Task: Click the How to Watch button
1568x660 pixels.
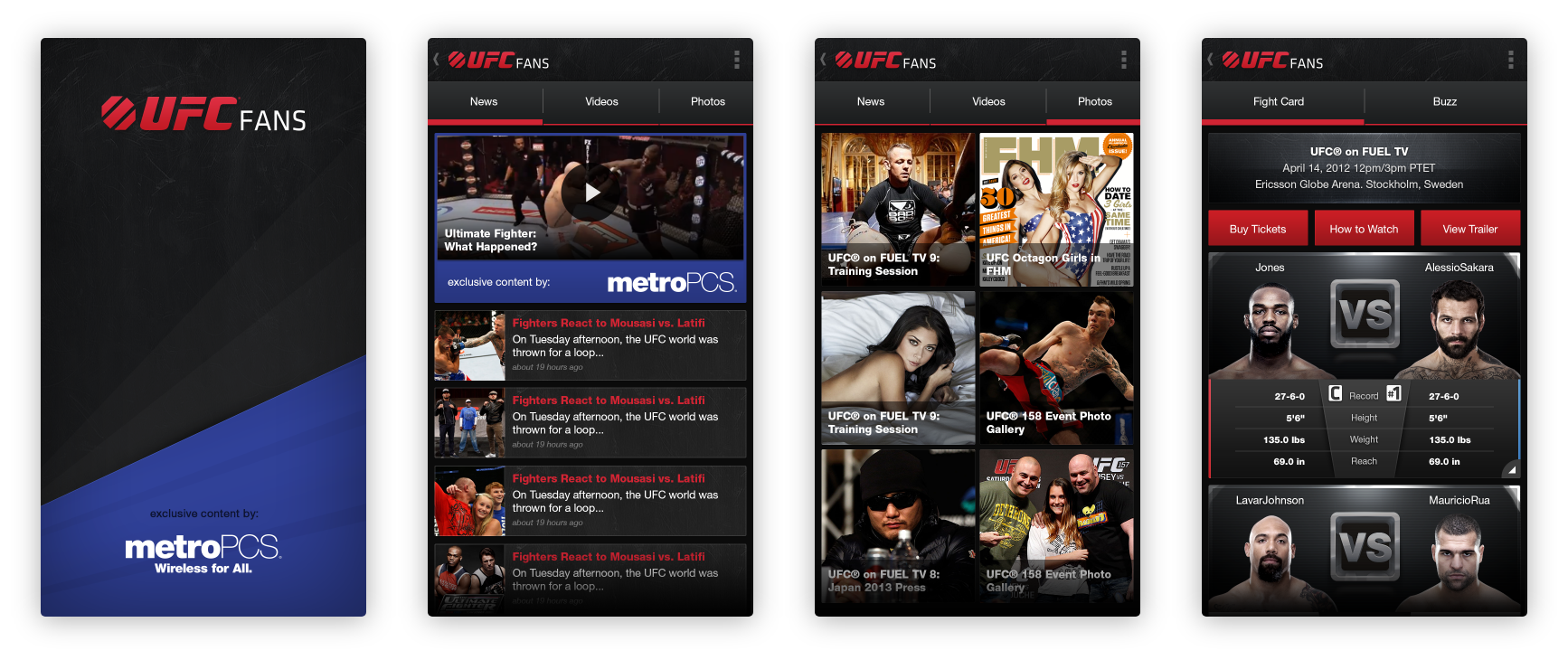Action: coord(1364,229)
